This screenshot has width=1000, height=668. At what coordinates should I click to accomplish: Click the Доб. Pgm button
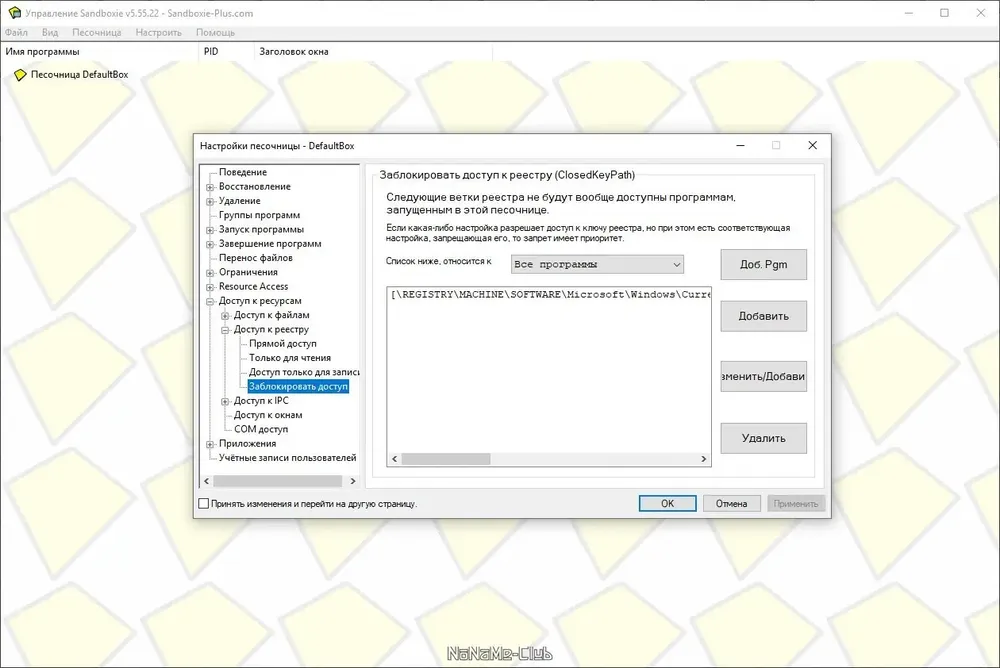(763, 264)
